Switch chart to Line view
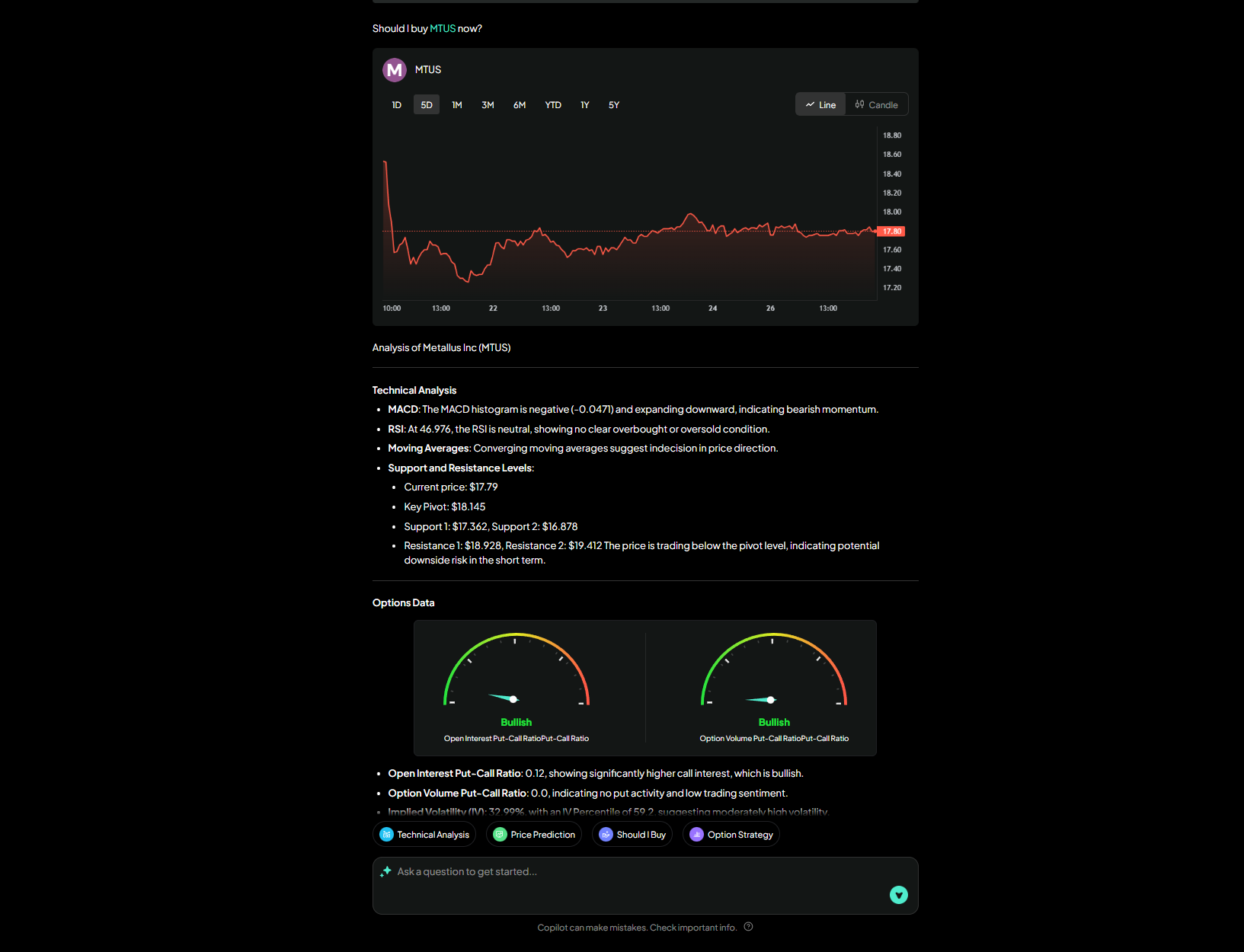 point(820,105)
